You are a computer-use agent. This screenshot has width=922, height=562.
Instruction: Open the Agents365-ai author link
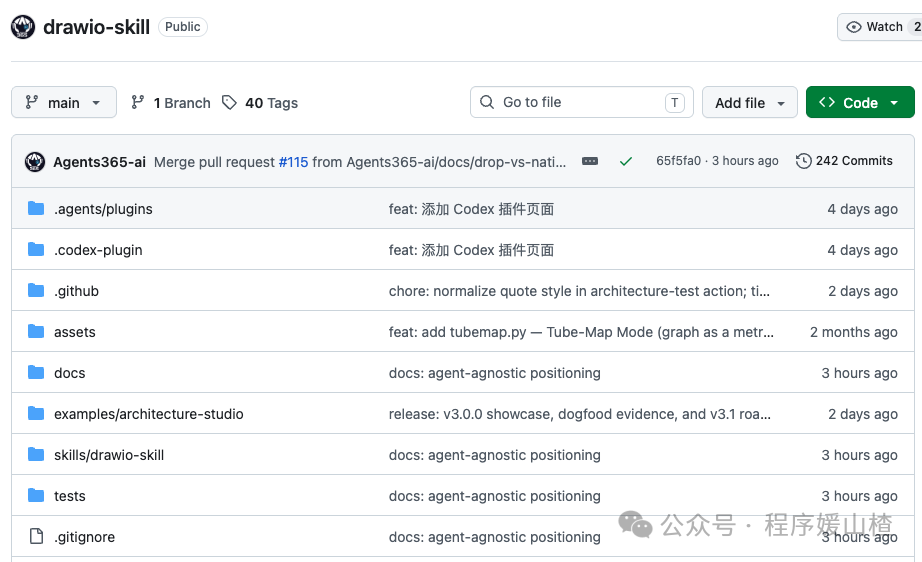(x=99, y=162)
